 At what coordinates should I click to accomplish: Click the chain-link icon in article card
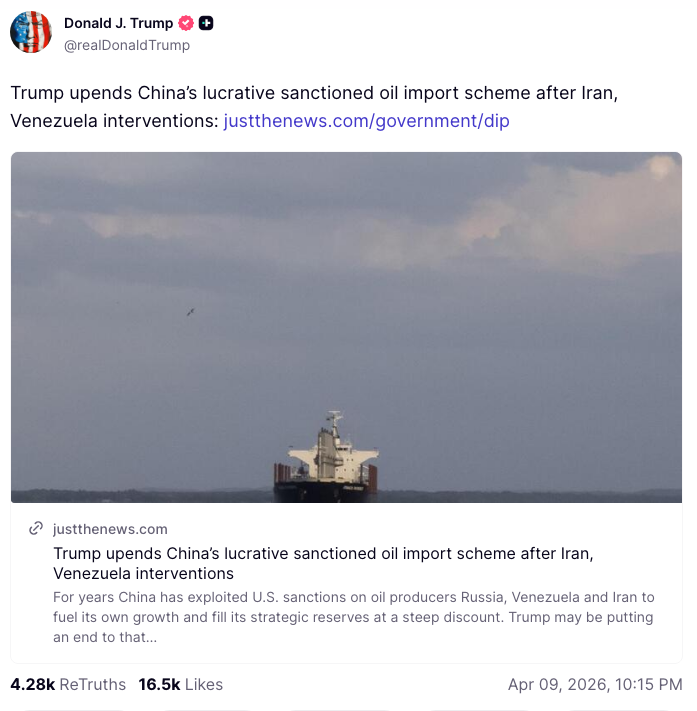(36, 528)
